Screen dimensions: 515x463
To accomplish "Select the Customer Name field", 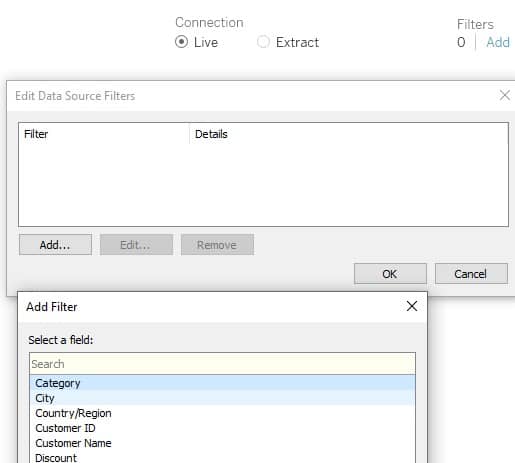I will click(x=222, y=443).
